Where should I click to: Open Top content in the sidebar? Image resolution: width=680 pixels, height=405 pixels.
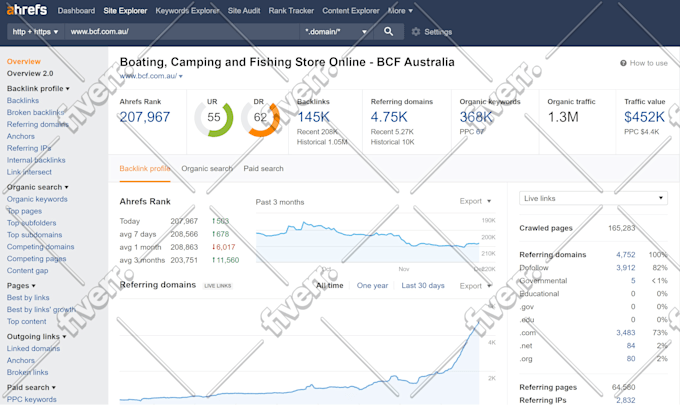26,321
